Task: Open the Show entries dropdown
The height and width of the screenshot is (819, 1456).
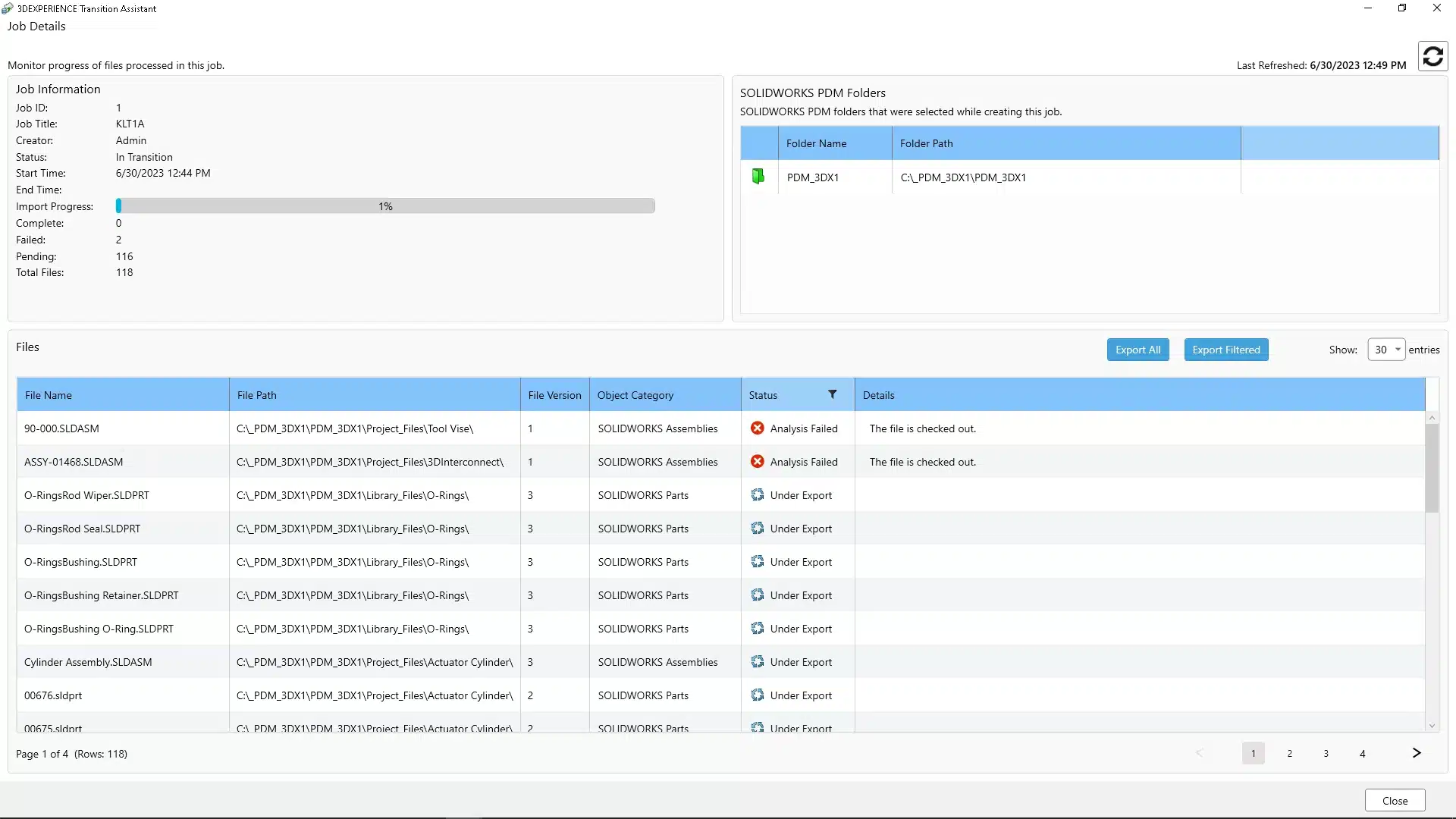Action: pos(1386,350)
